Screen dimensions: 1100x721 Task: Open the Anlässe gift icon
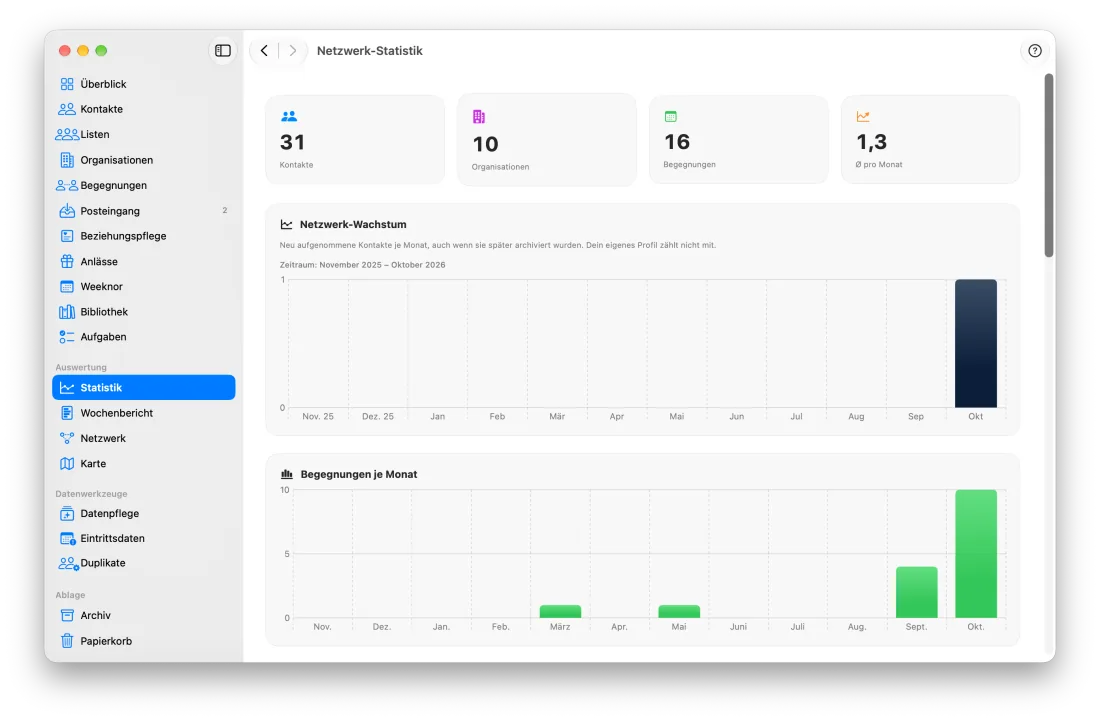click(67, 262)
